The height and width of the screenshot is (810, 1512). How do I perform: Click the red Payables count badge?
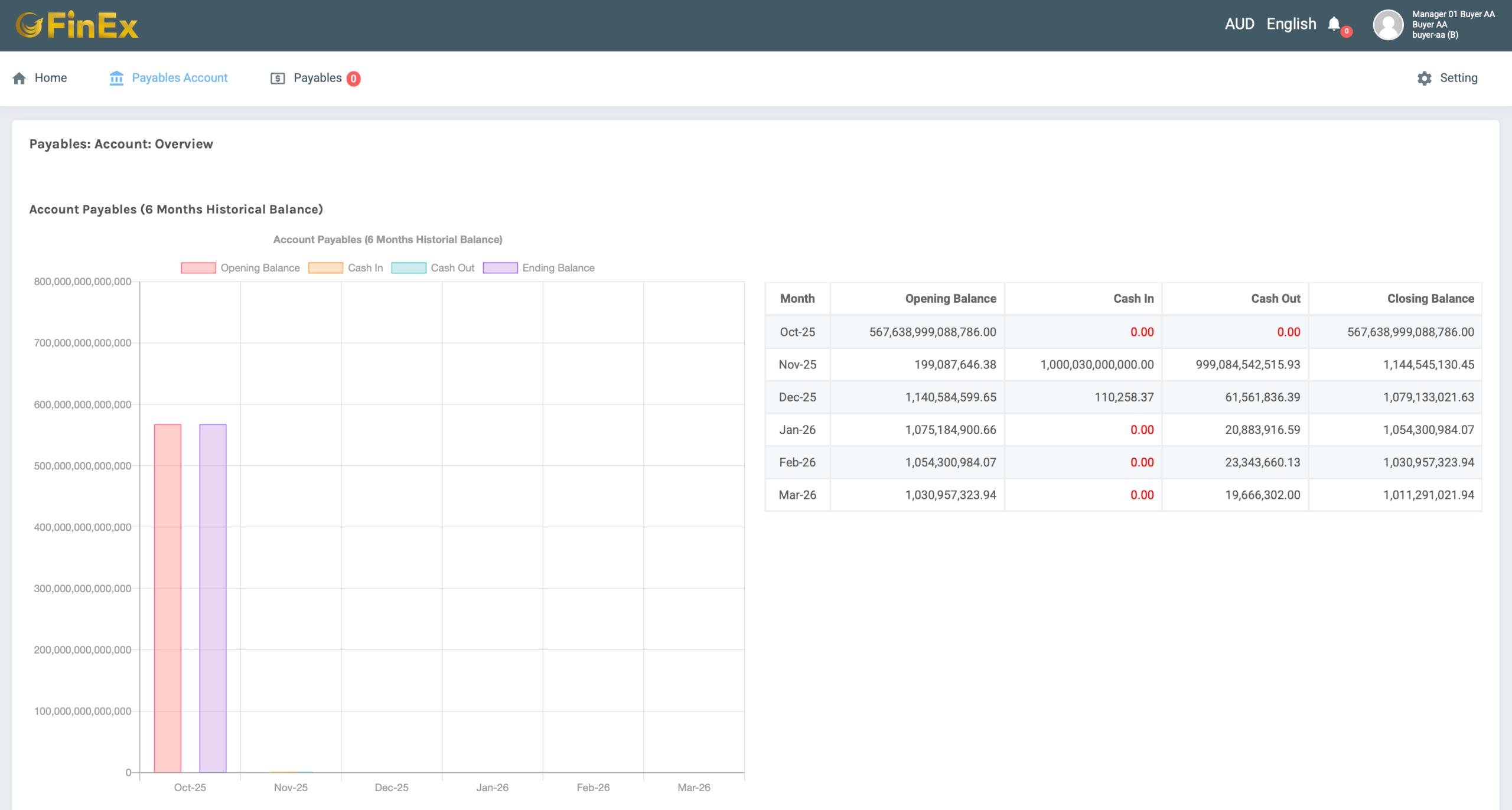point(353,79)
